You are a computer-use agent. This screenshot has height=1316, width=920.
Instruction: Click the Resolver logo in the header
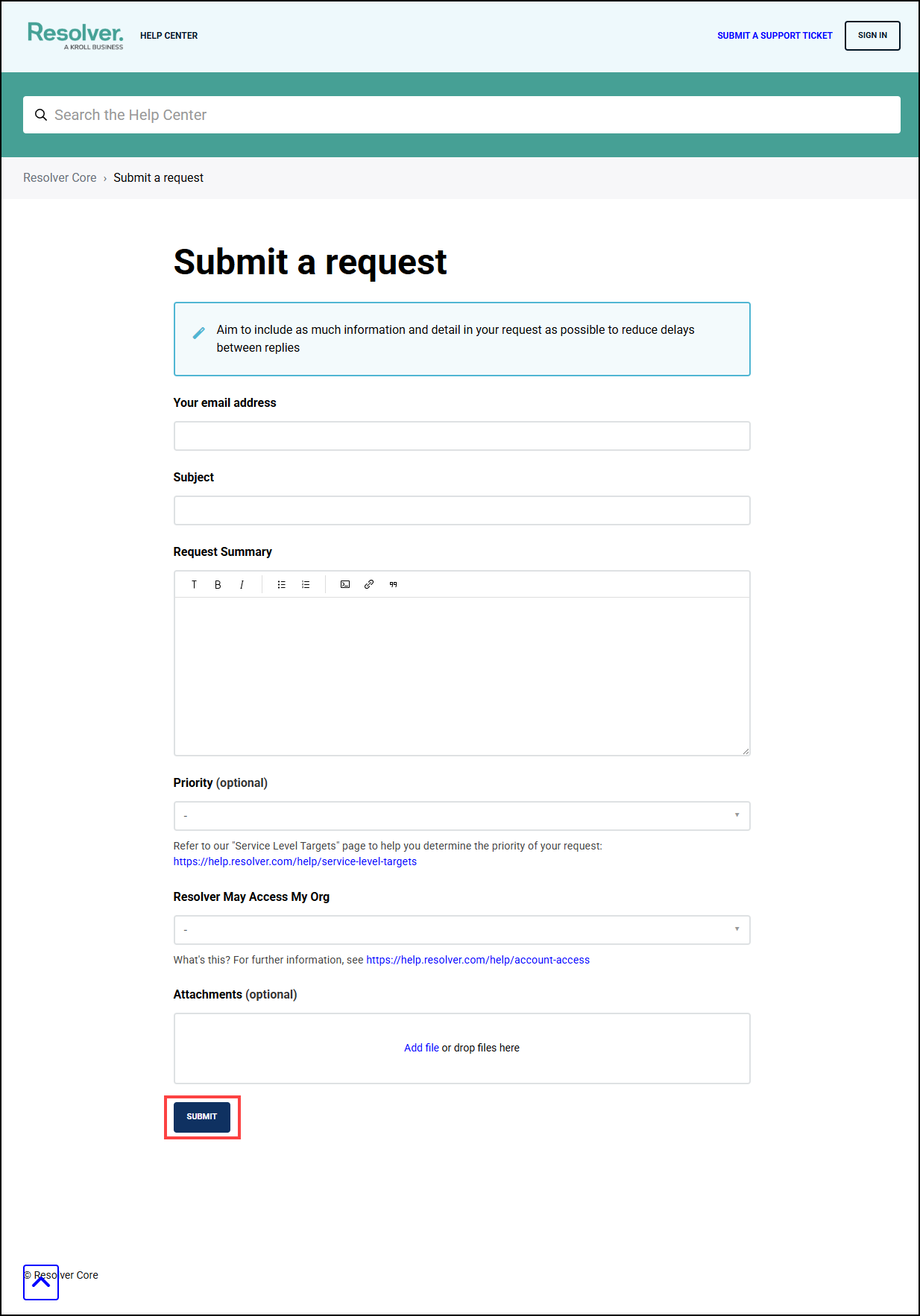[x=75, y=35]
